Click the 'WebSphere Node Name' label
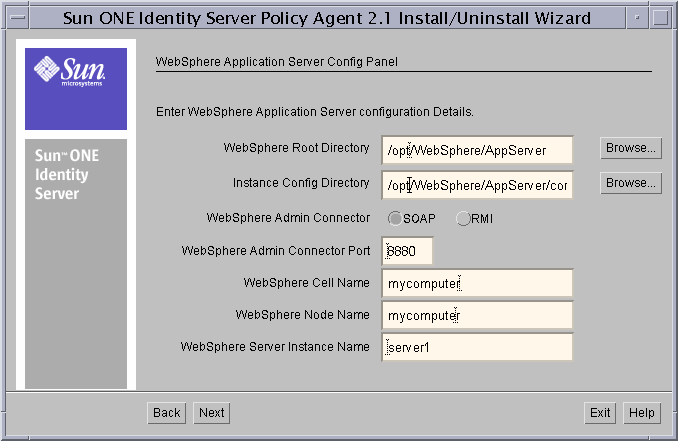This screenshot has width=678, height=441. [x=302, y=315]
